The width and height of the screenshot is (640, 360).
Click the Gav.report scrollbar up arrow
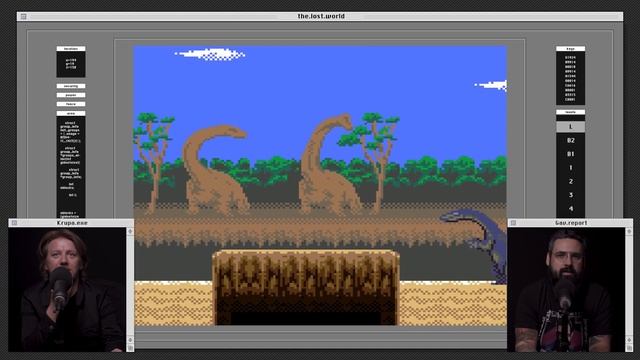click(629, 231)
